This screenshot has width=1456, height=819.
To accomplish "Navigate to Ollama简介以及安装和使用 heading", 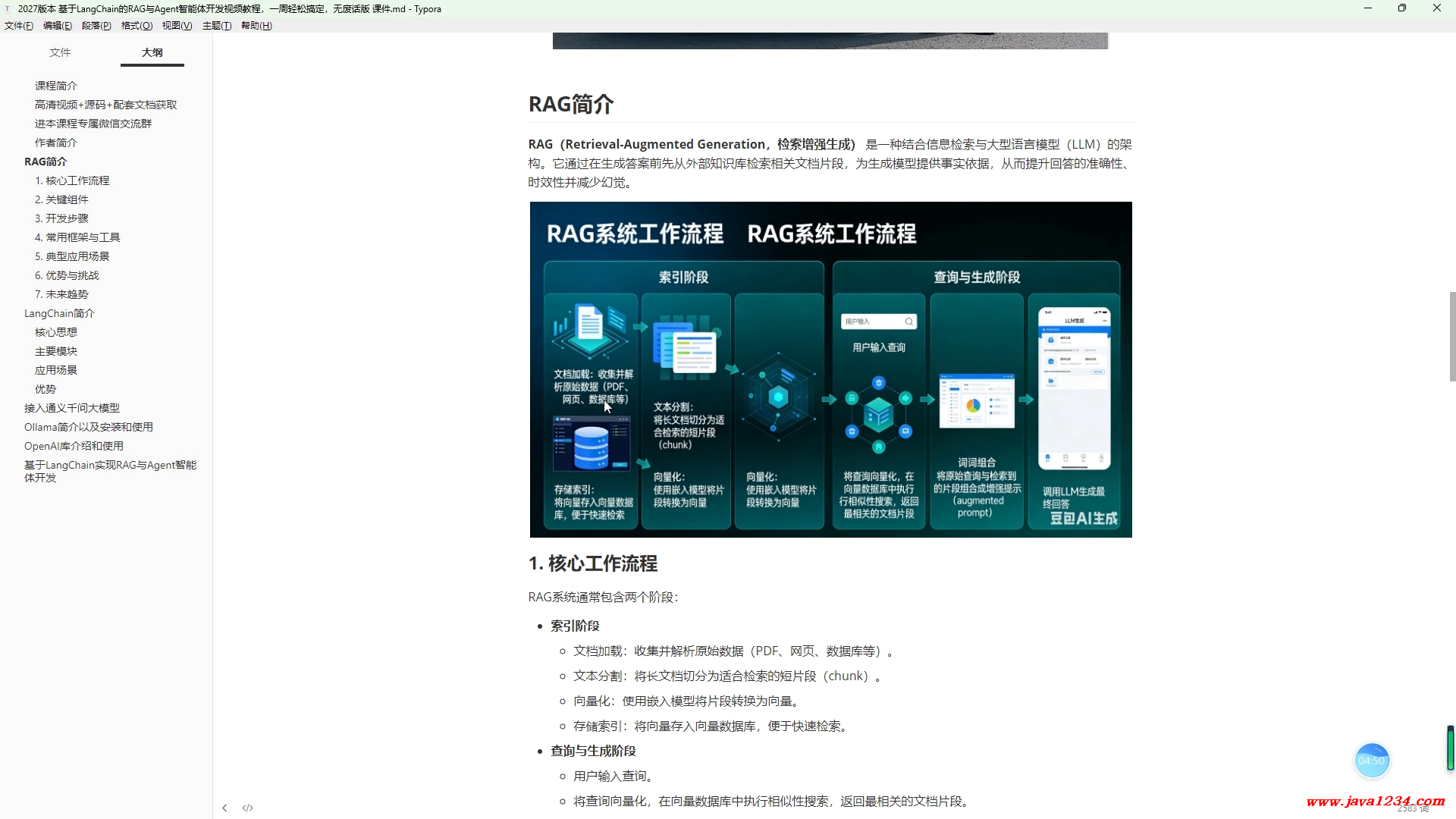I will coord(89,427).
